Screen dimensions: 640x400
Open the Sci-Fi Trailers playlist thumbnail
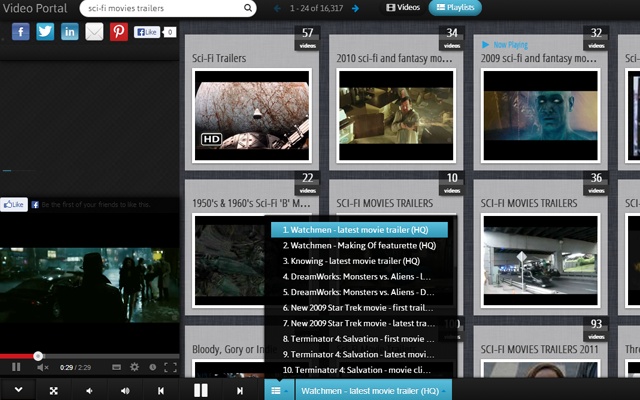(252, 116)
